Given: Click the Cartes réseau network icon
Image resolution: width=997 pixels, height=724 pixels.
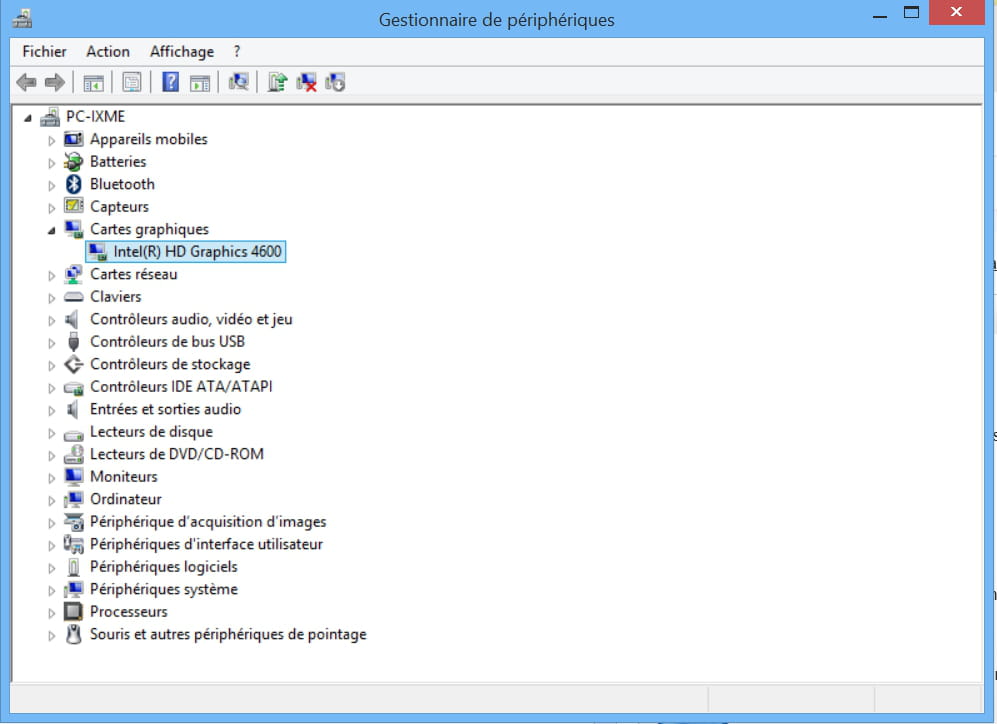Looking at the screenshot, I should tap(73, 275).
